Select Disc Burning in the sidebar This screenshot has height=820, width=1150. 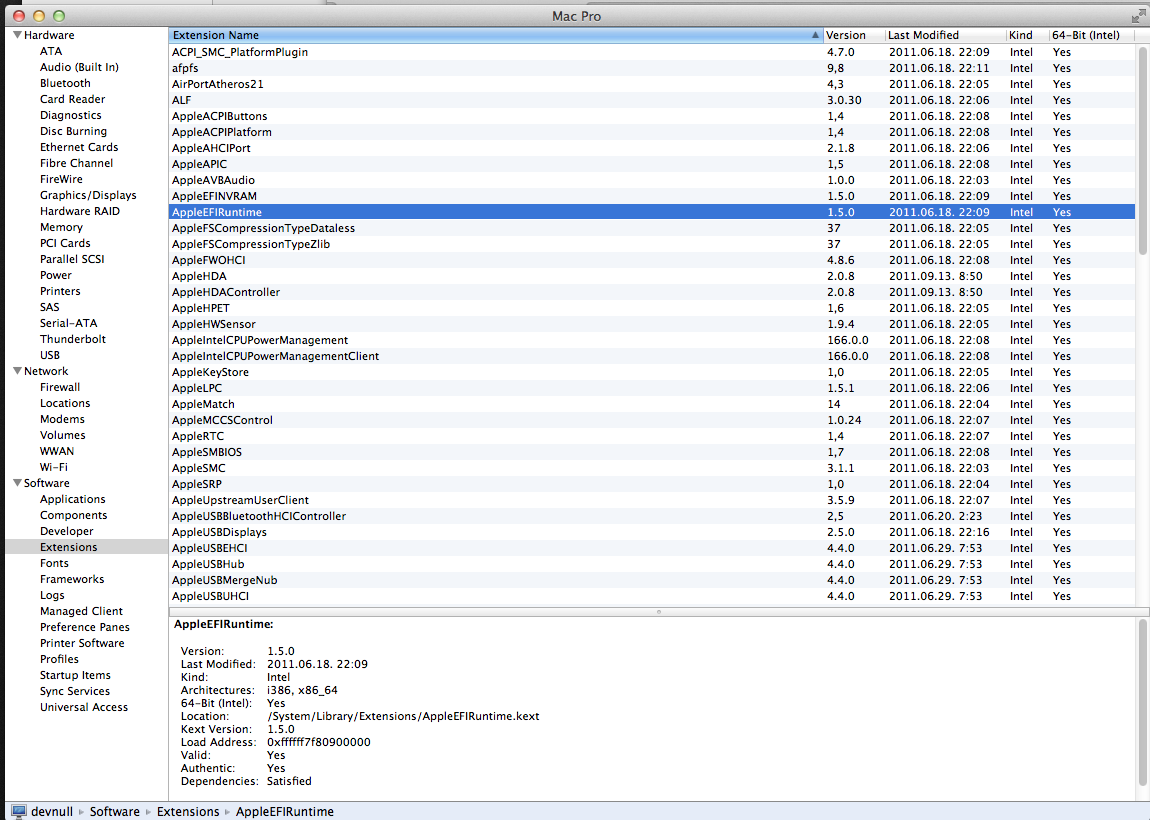[x=73, y=131]
